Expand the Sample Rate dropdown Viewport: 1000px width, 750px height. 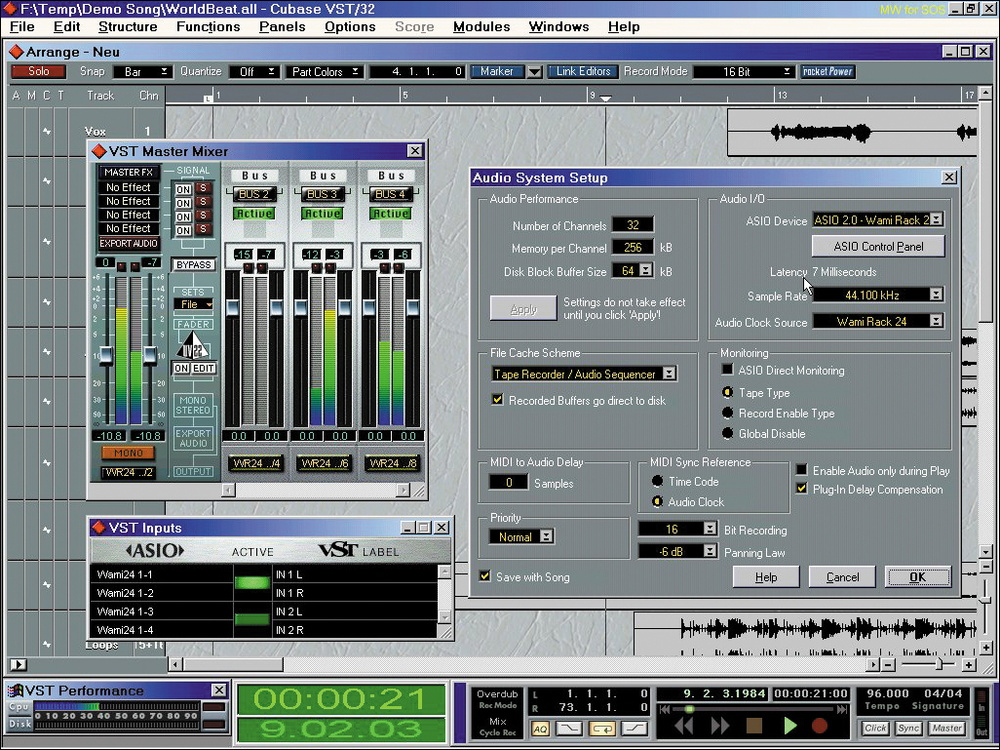coord(936,295)
